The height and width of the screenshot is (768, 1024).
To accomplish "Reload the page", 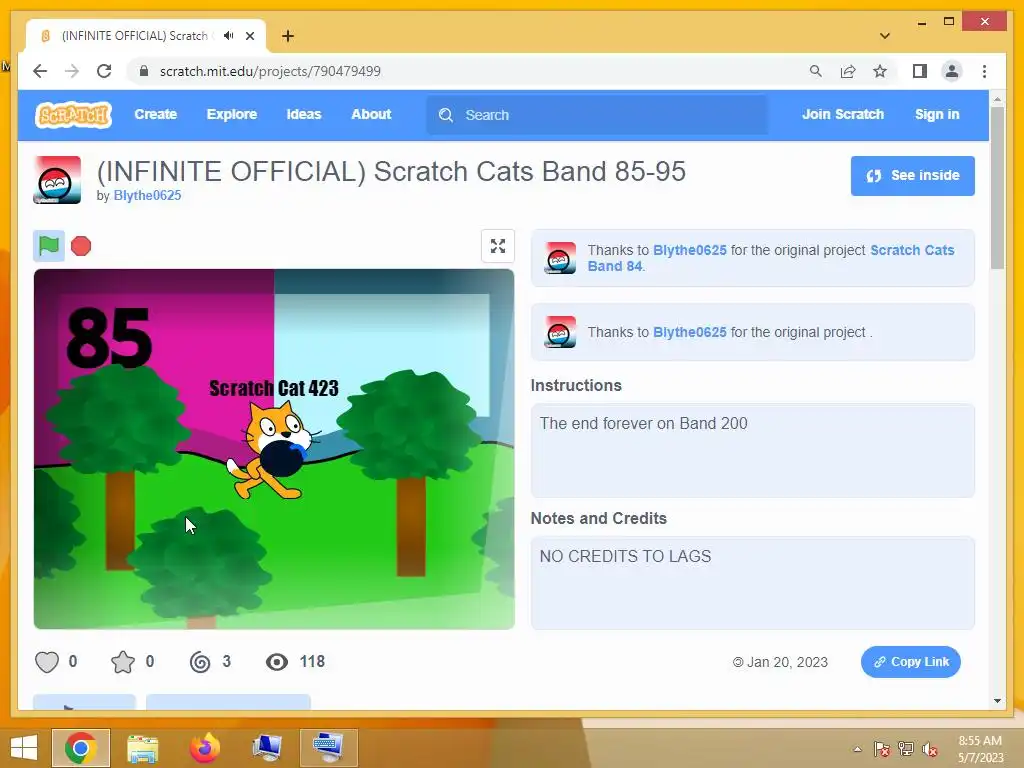I will click(104, 71).
